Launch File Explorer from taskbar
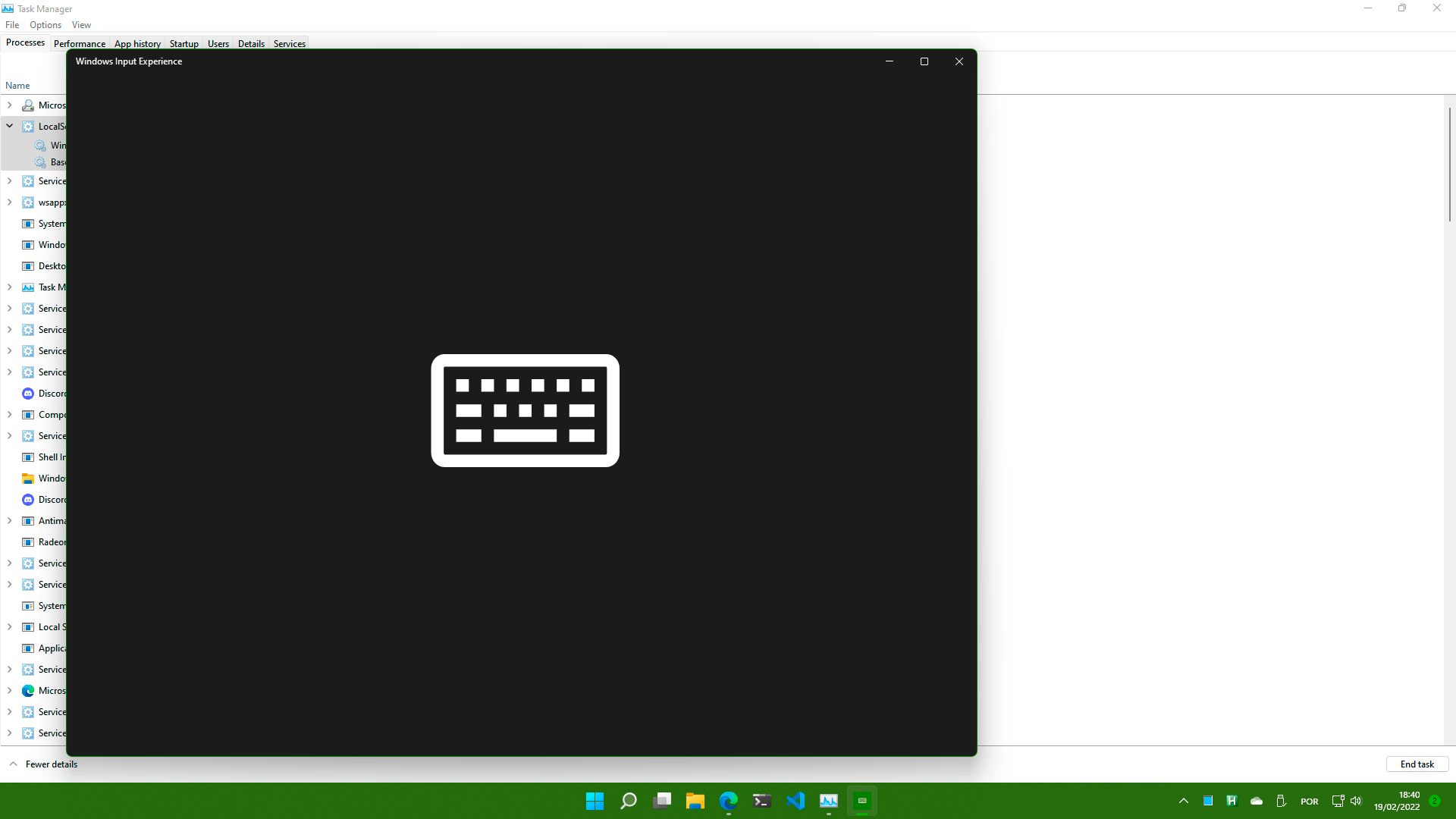This screenshot has height=819, width=1456. [695, 801]
